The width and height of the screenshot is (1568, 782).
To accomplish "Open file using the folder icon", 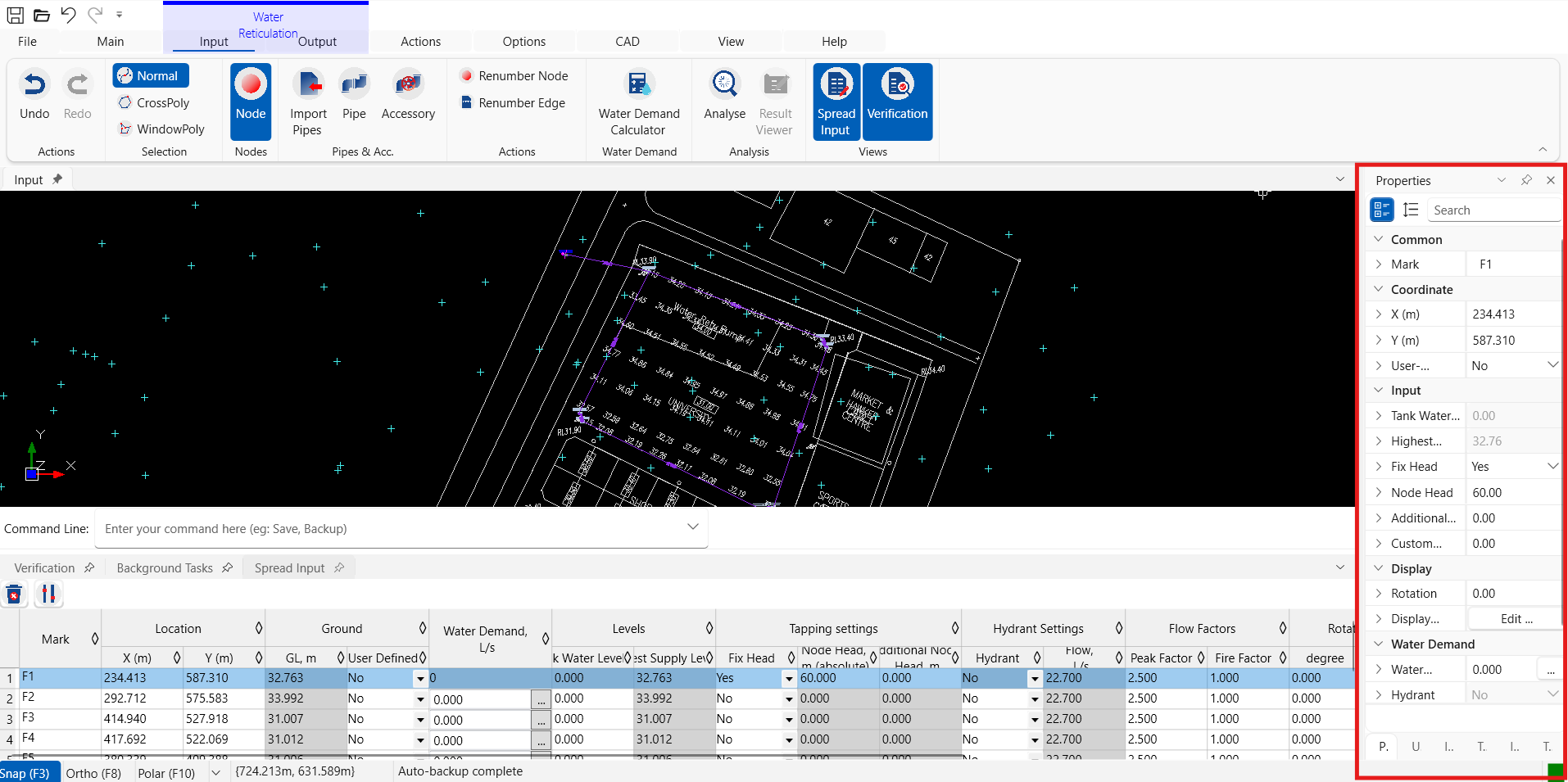I will click(x=42, y=15).
